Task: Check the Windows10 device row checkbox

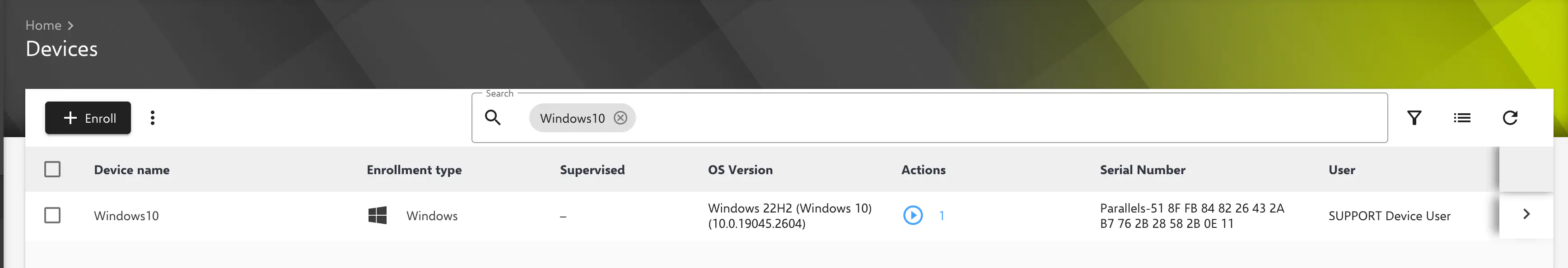Action: coord(52,215)
